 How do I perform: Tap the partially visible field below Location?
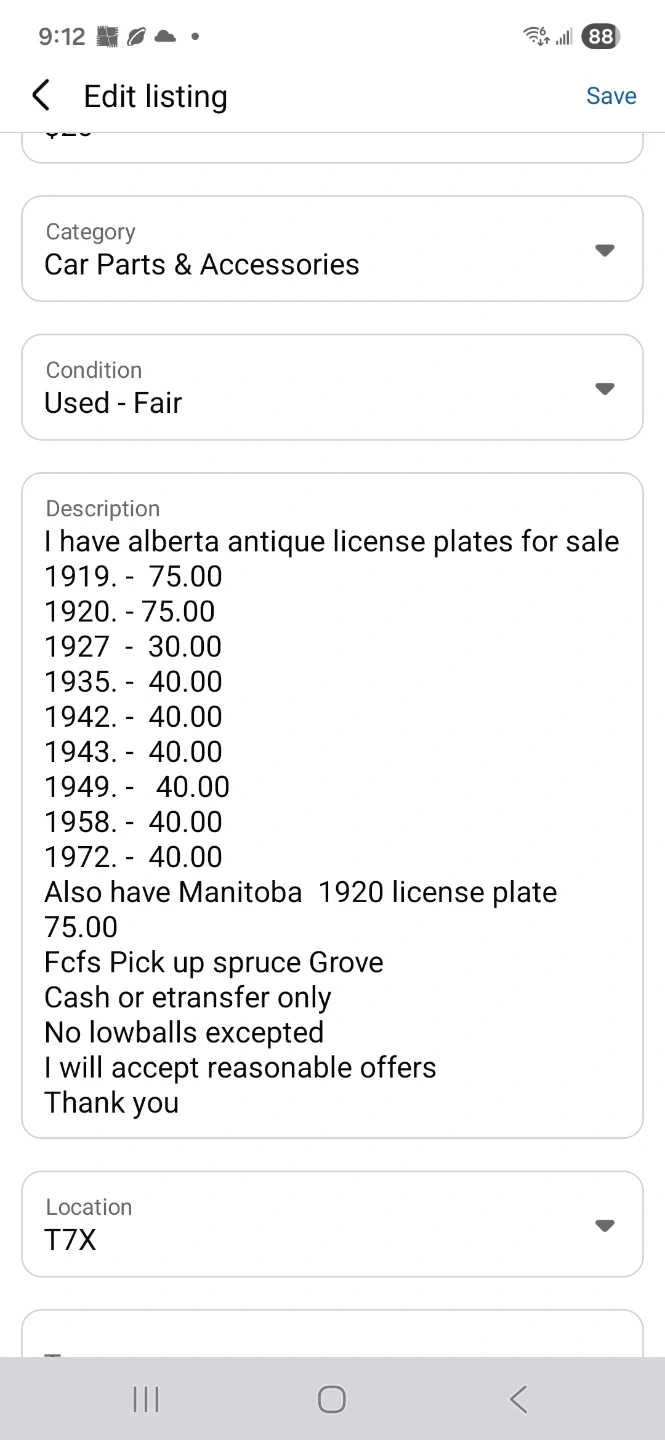click(332, 1333)
